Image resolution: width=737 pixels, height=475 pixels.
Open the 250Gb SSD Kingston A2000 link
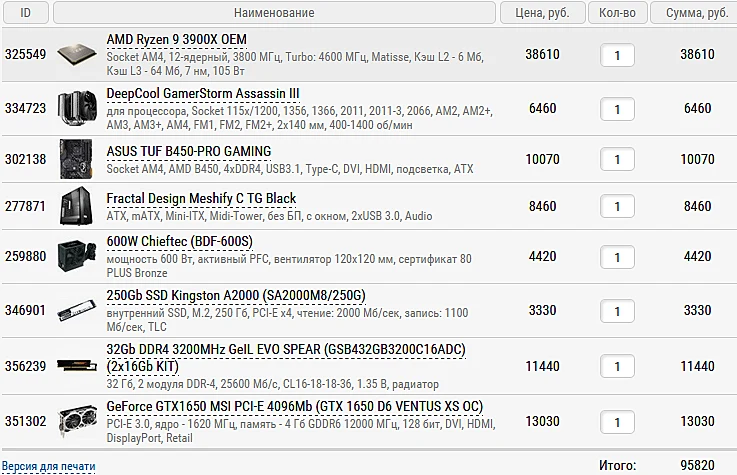tap(236, 296)
